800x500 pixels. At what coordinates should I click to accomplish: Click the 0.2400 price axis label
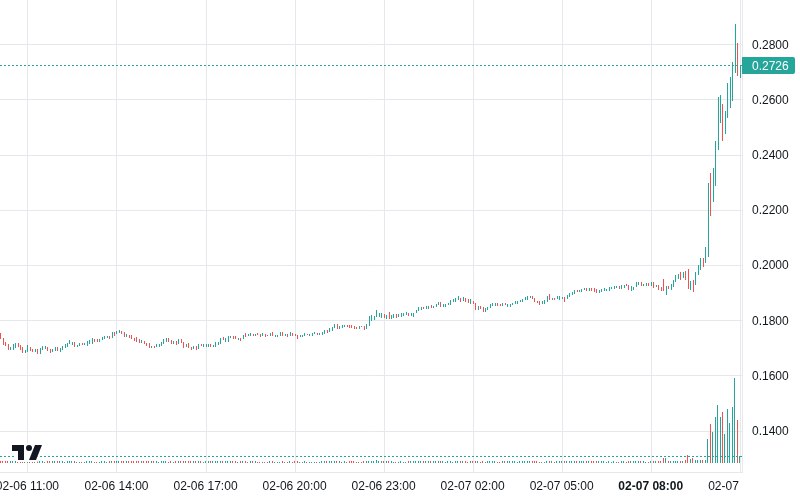(770, 155)
